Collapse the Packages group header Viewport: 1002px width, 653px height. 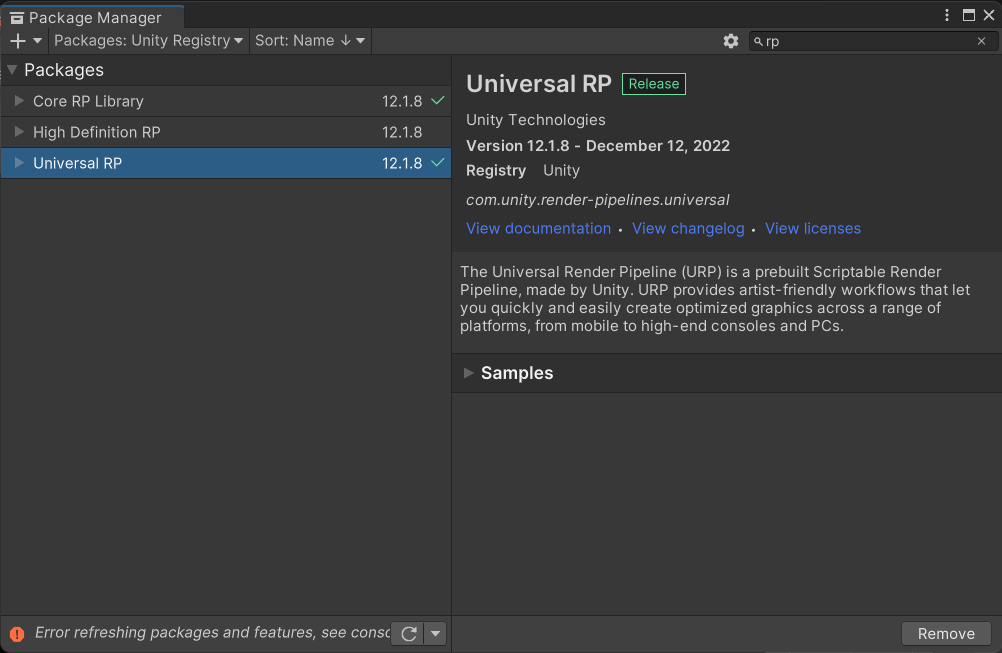tap(12, 70)
